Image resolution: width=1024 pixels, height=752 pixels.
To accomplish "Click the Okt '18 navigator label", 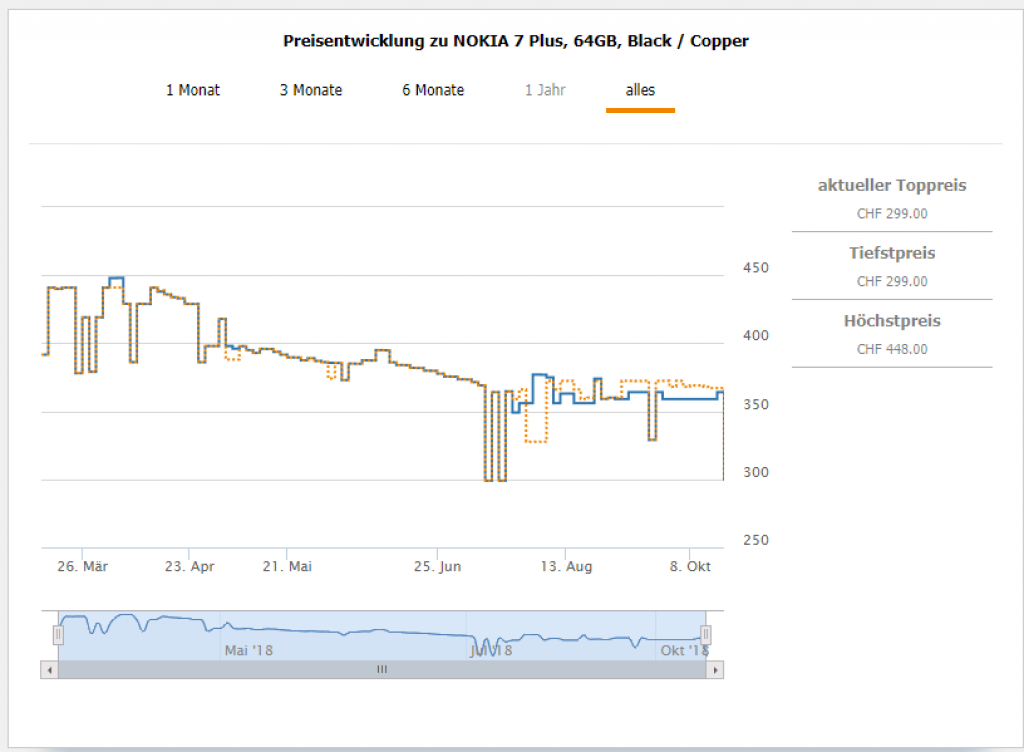I will pos(684,651).
